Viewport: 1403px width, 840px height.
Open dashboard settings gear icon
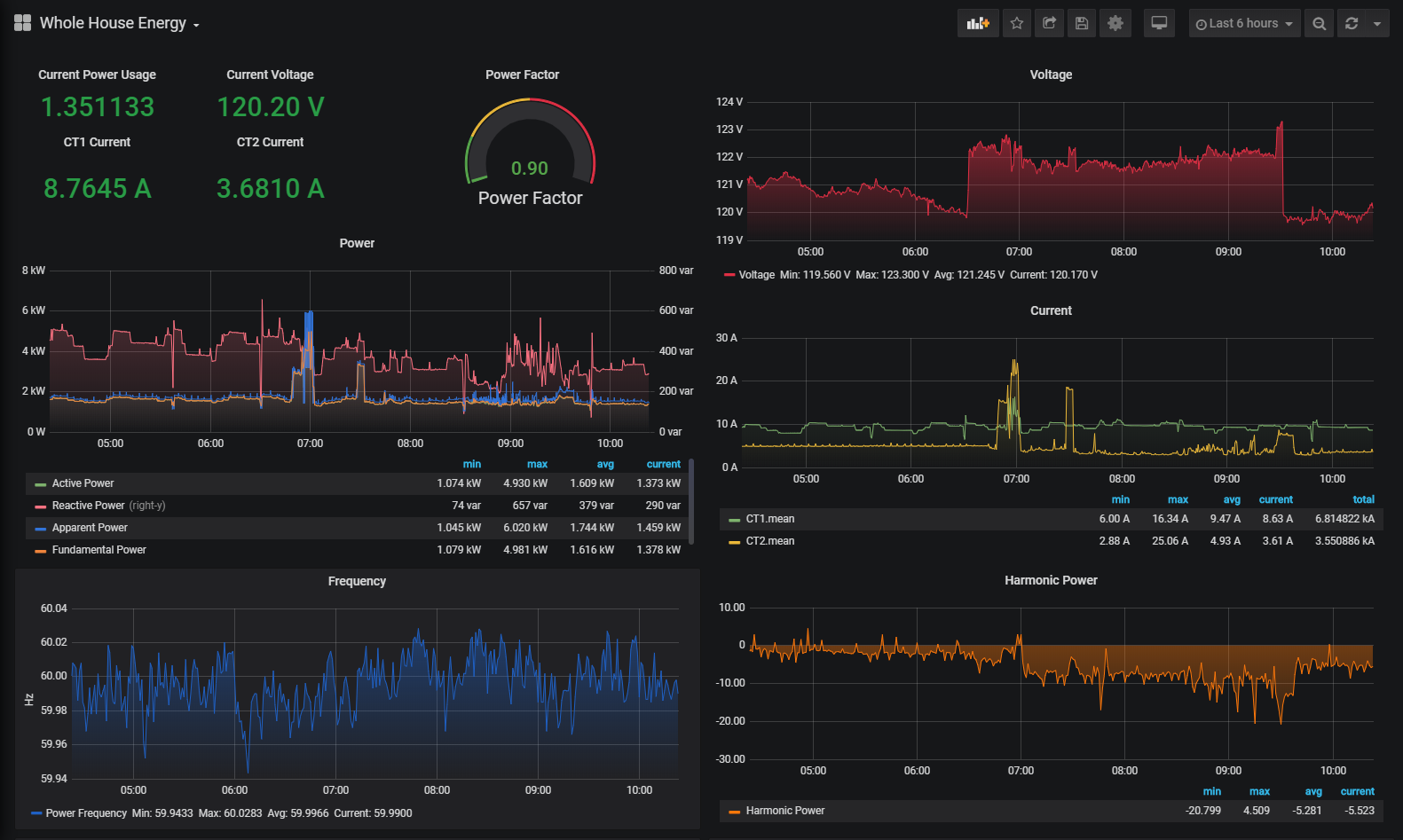pos(1115,24)
